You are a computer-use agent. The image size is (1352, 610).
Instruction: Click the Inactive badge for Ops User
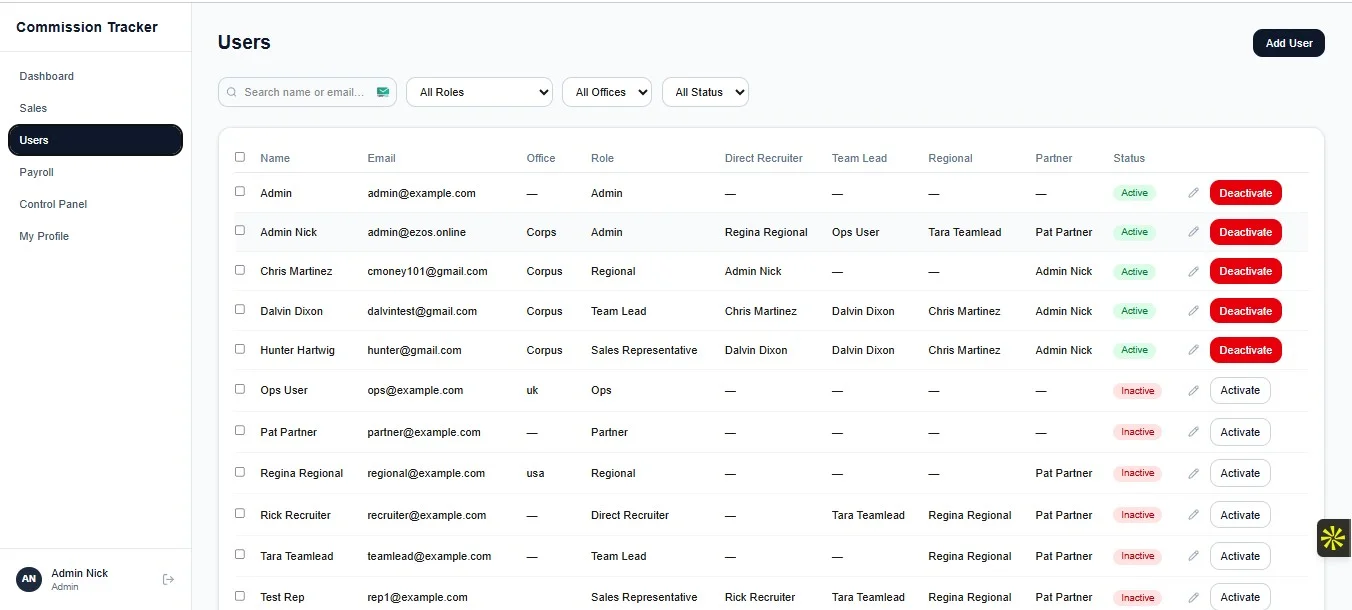[1137, 391]
